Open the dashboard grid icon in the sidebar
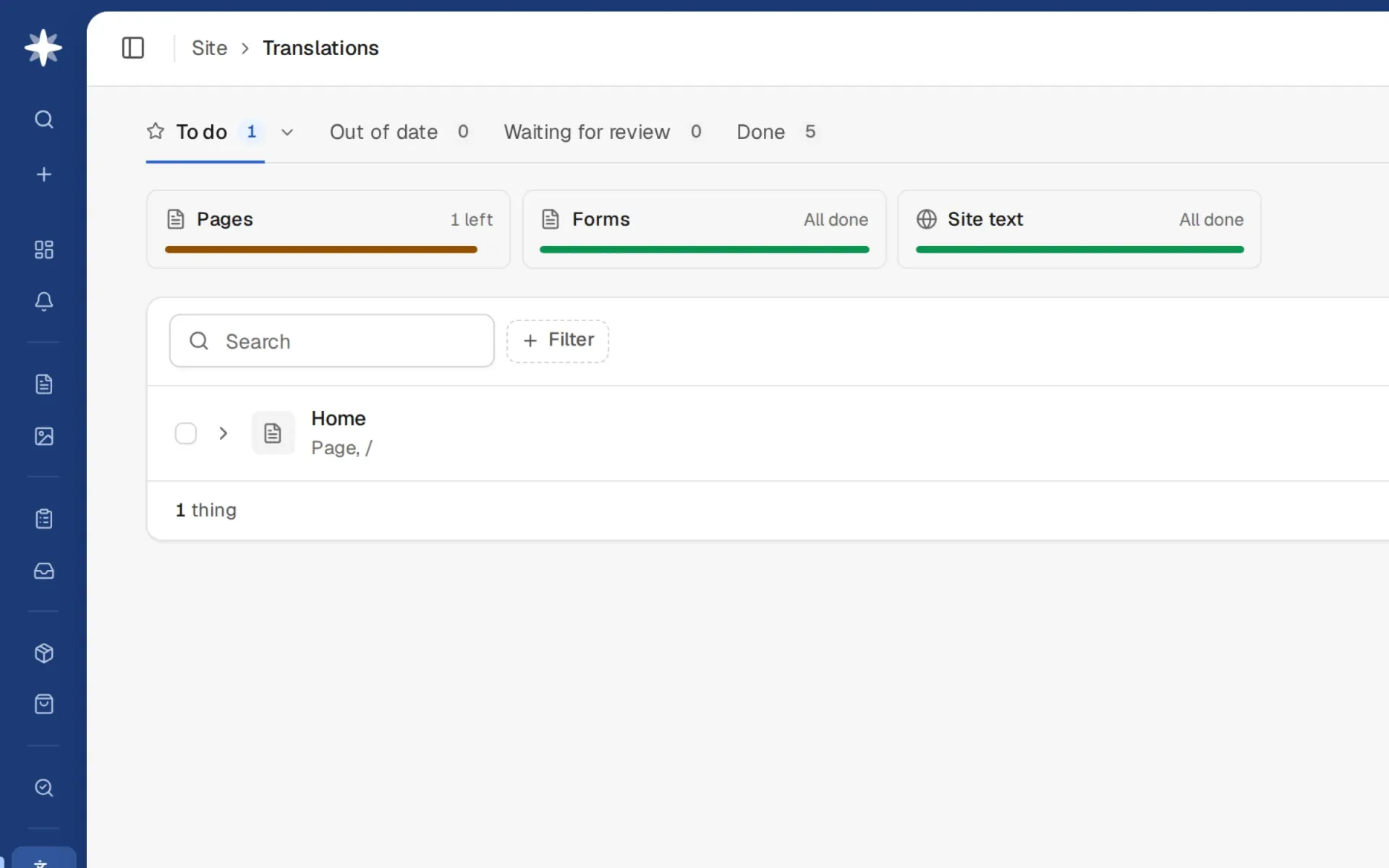This screenshot has height=868, width=1389. (44, 250)
